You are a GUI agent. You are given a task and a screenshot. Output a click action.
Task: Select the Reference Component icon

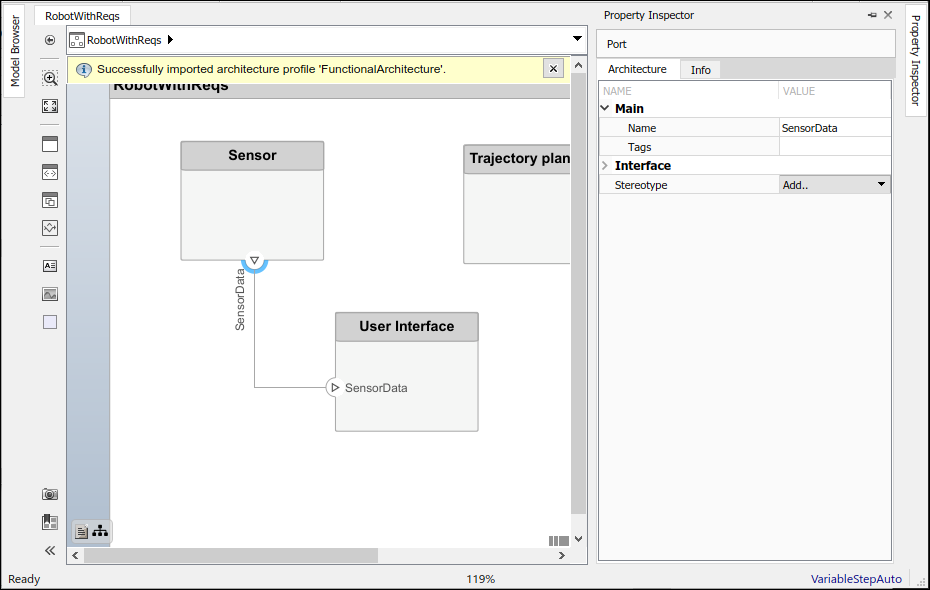click(50, 173)
